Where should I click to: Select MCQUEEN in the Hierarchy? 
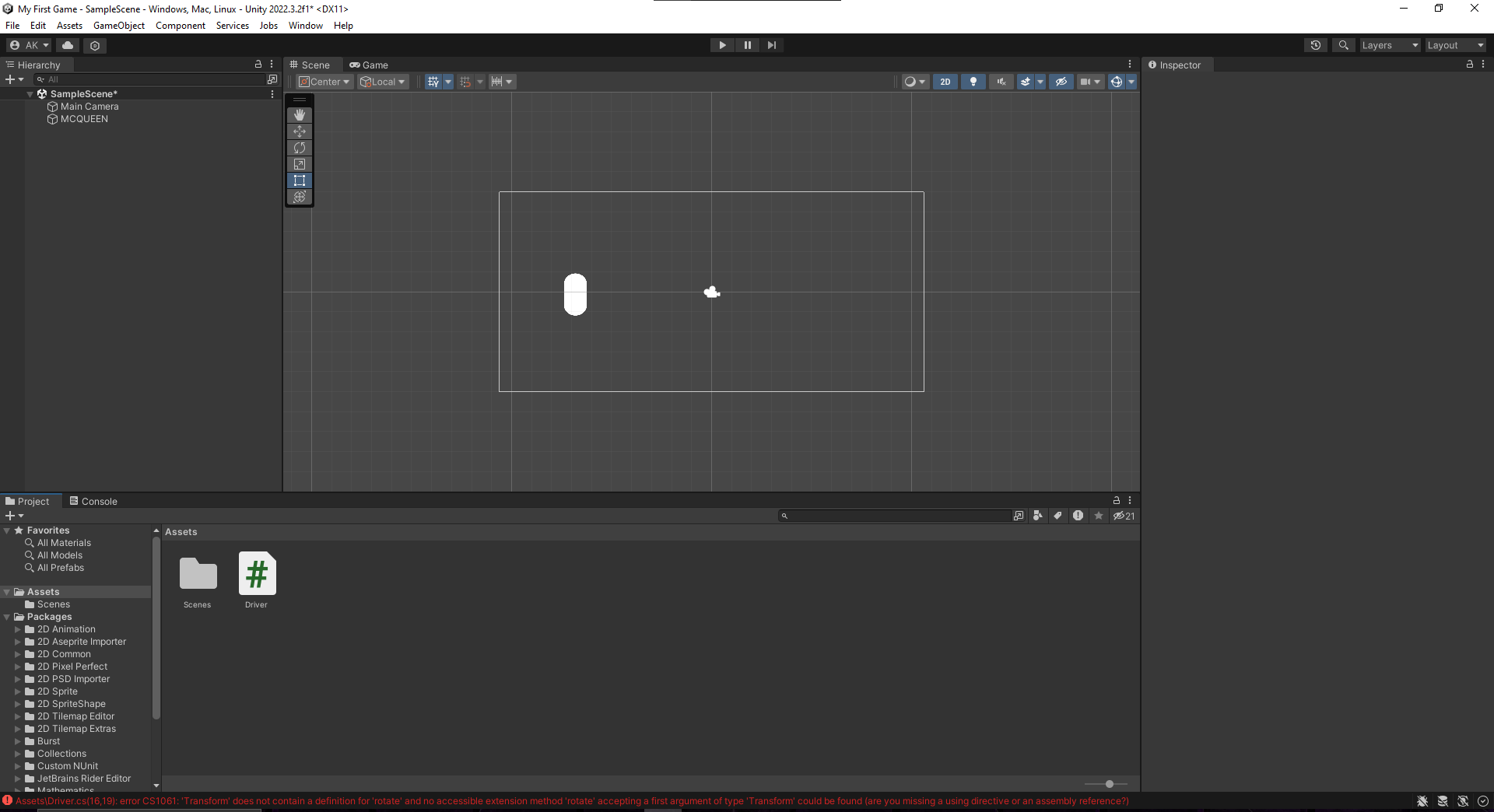tap(84, 119)
